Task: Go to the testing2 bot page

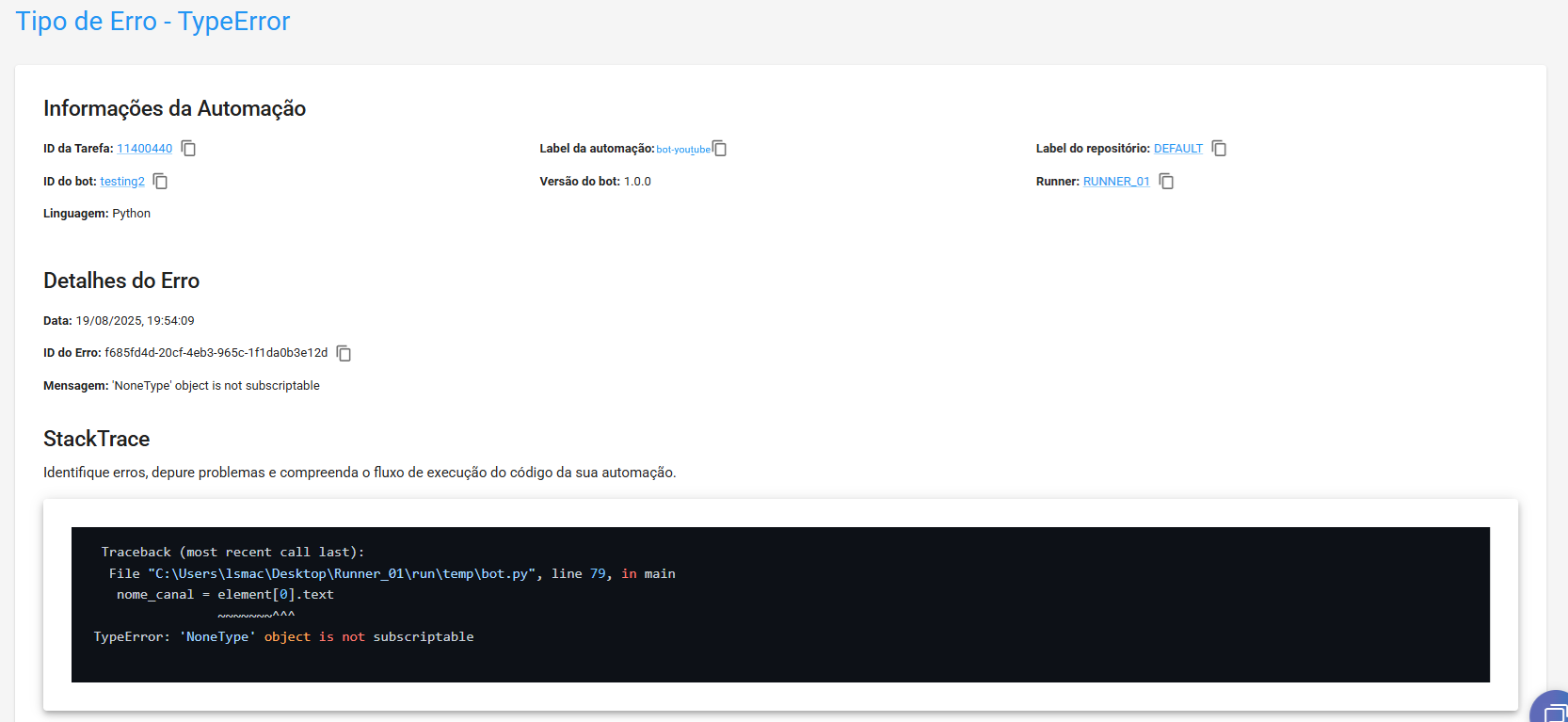Action: pyautogui.click(x=122, y=182)
